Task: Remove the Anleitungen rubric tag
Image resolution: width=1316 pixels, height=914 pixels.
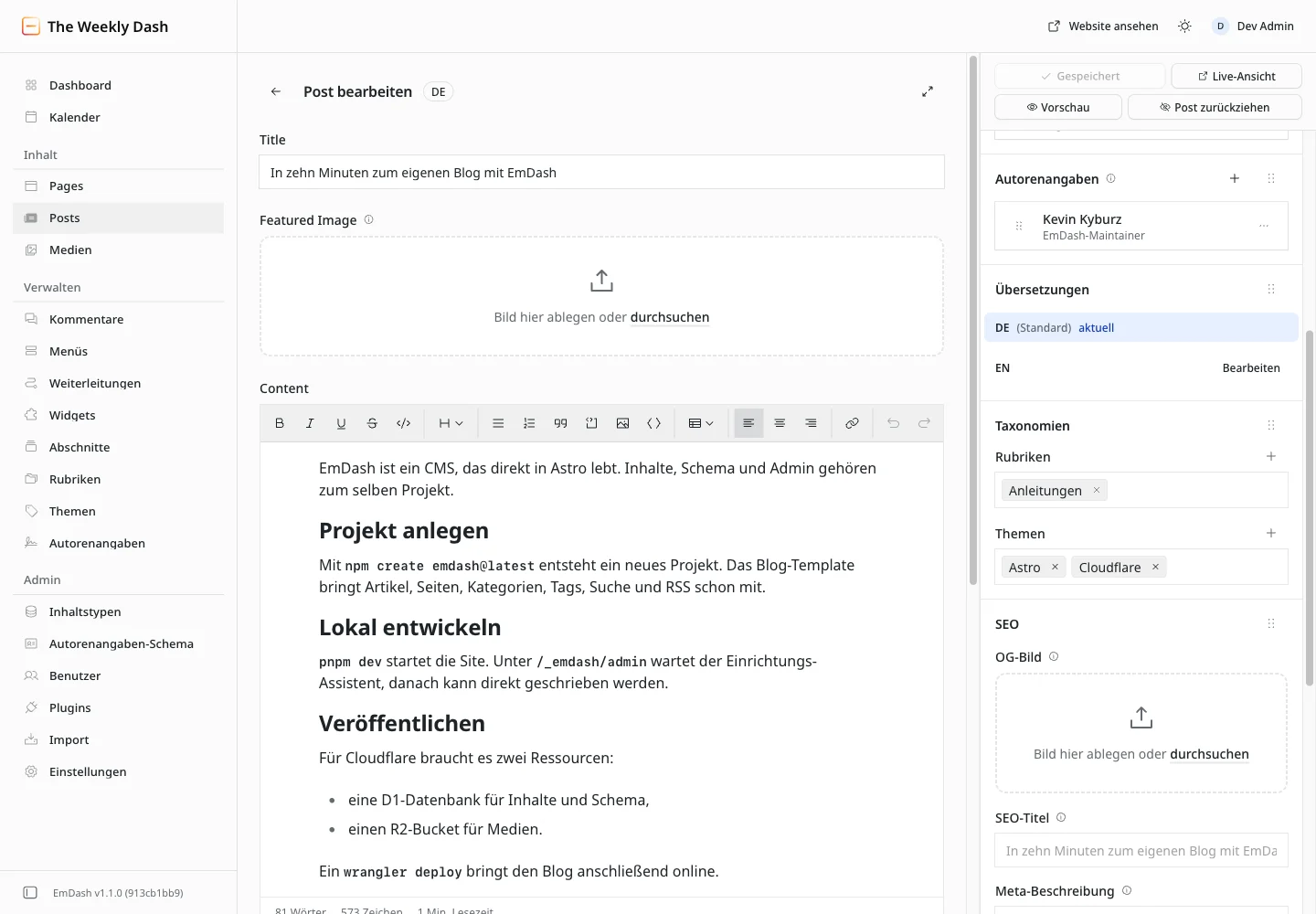Action: (1097, 490)
